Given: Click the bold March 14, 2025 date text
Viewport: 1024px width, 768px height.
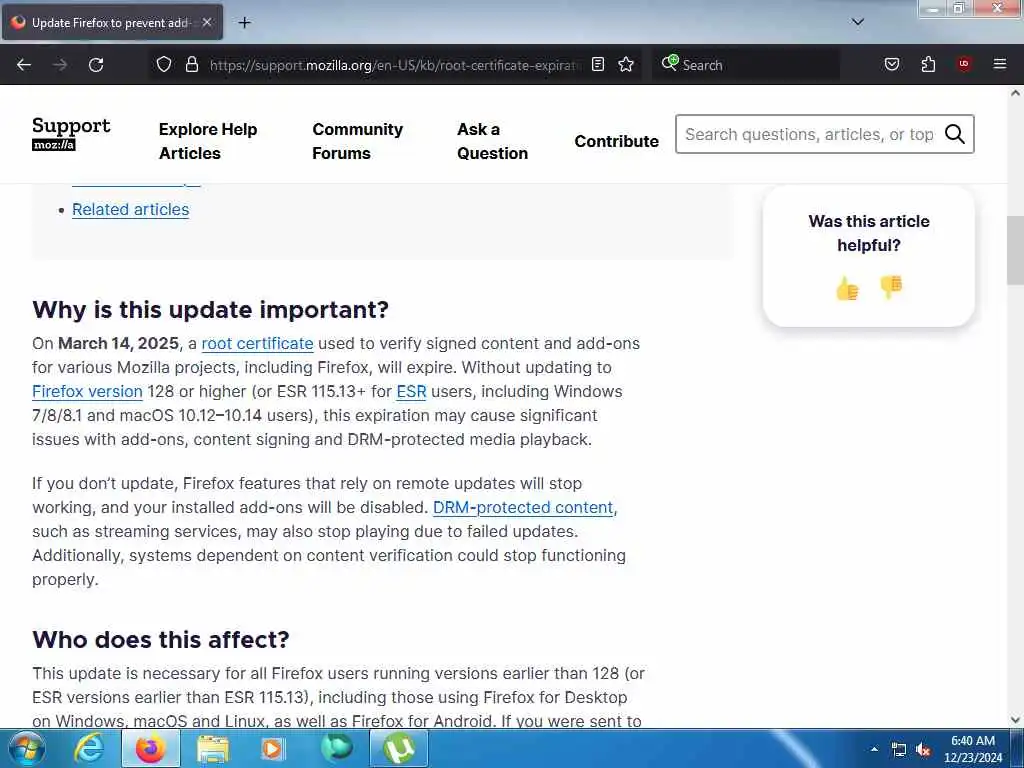Looking at the screenshot, I should (118, 344).
